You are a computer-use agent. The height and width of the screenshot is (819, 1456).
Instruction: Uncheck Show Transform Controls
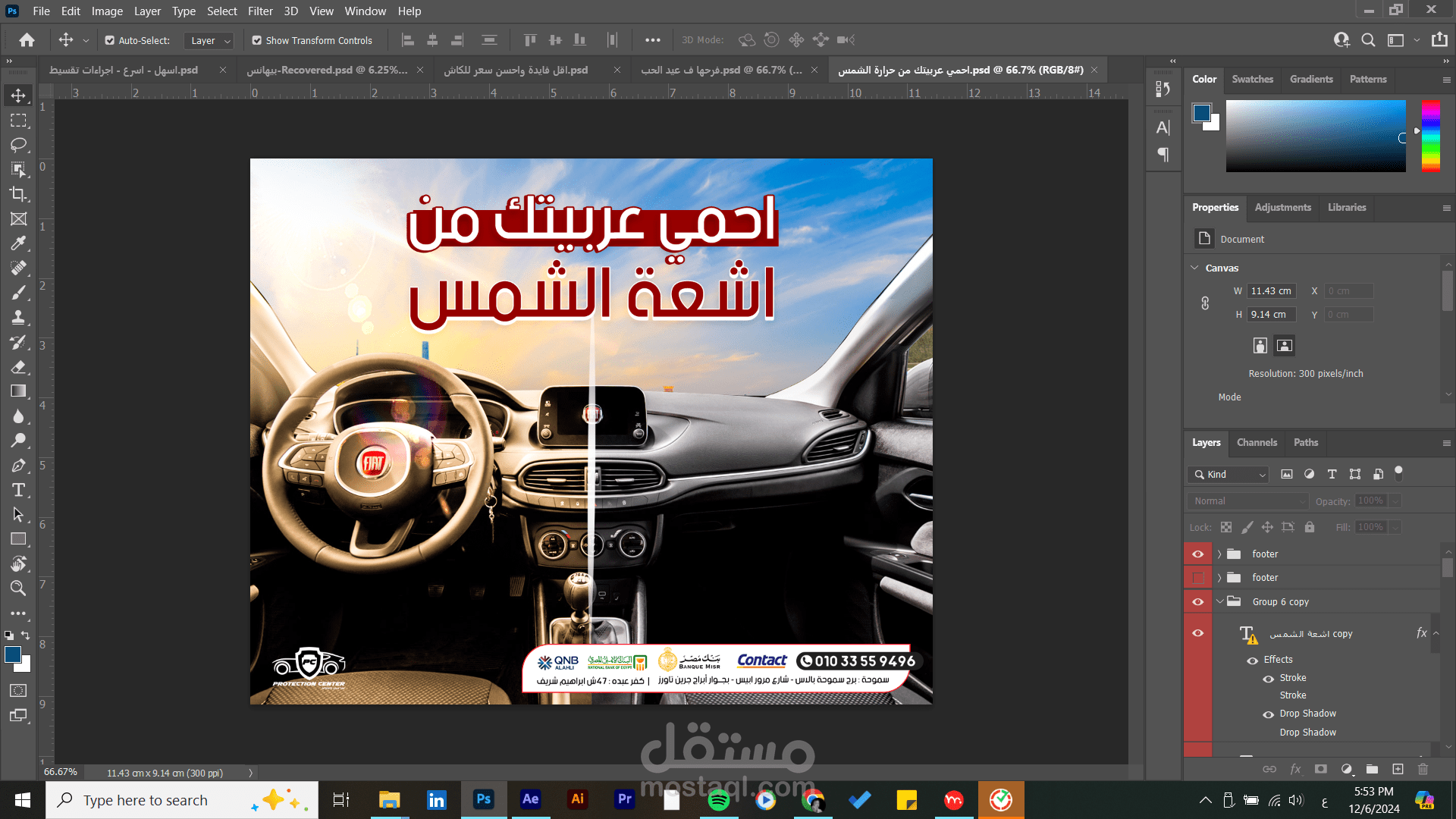tap(257, 40)
